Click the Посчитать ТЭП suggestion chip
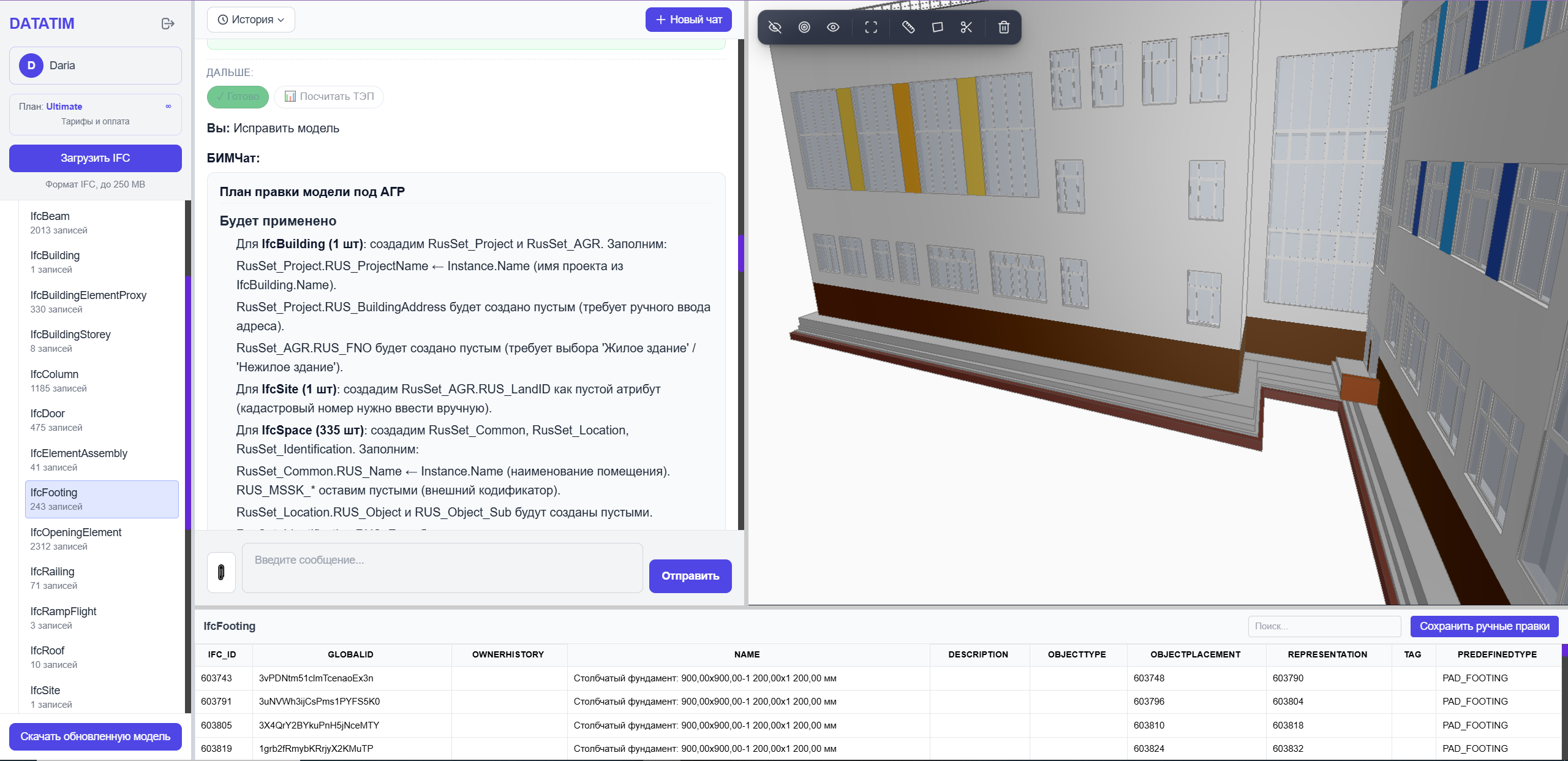This screenshot has width=1568, height=761. (329, 96)
